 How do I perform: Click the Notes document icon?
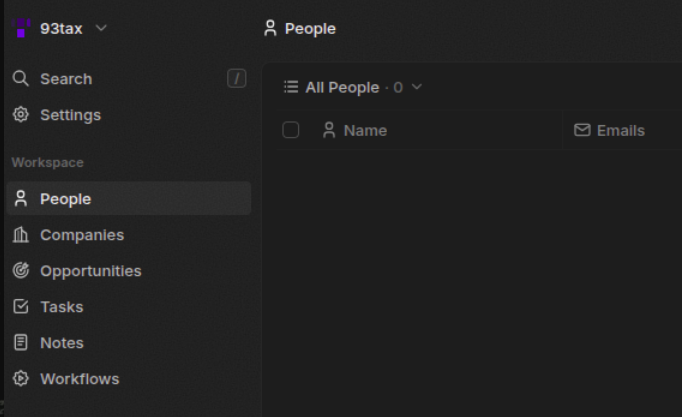tap(20, 343)
